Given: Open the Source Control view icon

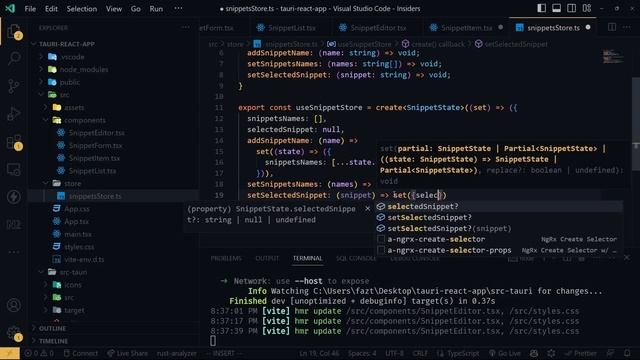Looking at the screenshot, I should point(13,86).
